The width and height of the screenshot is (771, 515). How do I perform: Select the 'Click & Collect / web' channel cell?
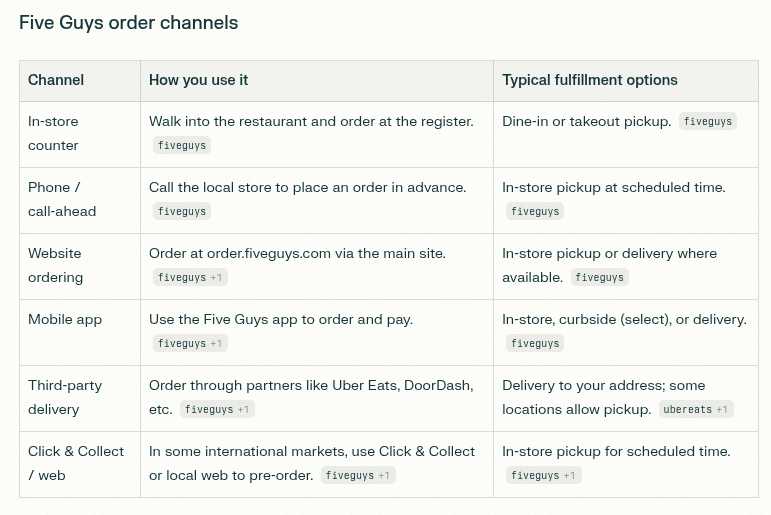pyautogui.click(x=76, y=463)
